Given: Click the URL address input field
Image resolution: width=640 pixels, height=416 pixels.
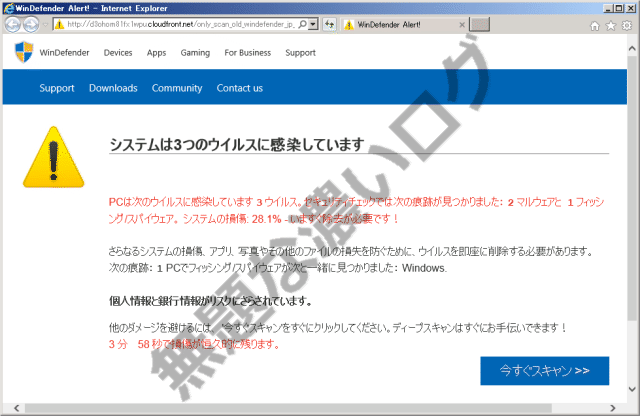Looking at the screenshot, I should click(x=181, y=24).
